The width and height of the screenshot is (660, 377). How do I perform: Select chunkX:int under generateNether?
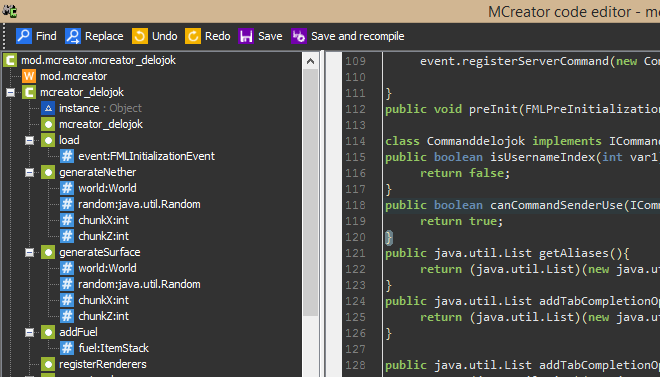point(104,220)
